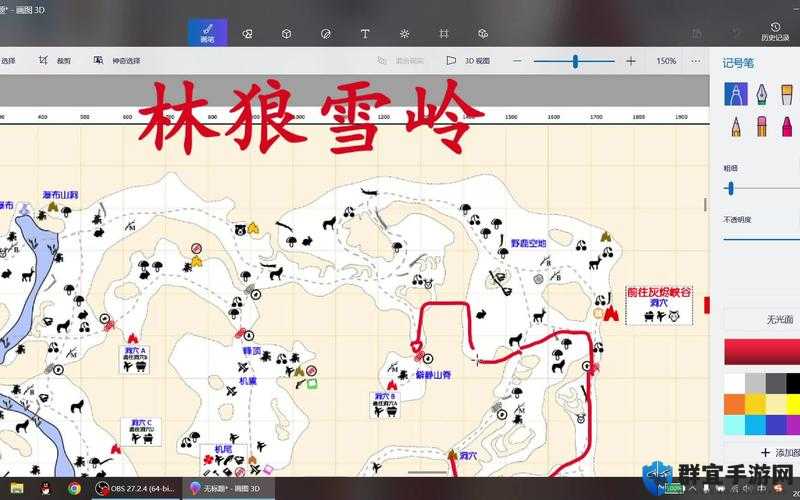The height and width of the screenshot is (500, 800).
Task: Select the Brushes (画笔) tool tab
Action: tap(208, 33)
